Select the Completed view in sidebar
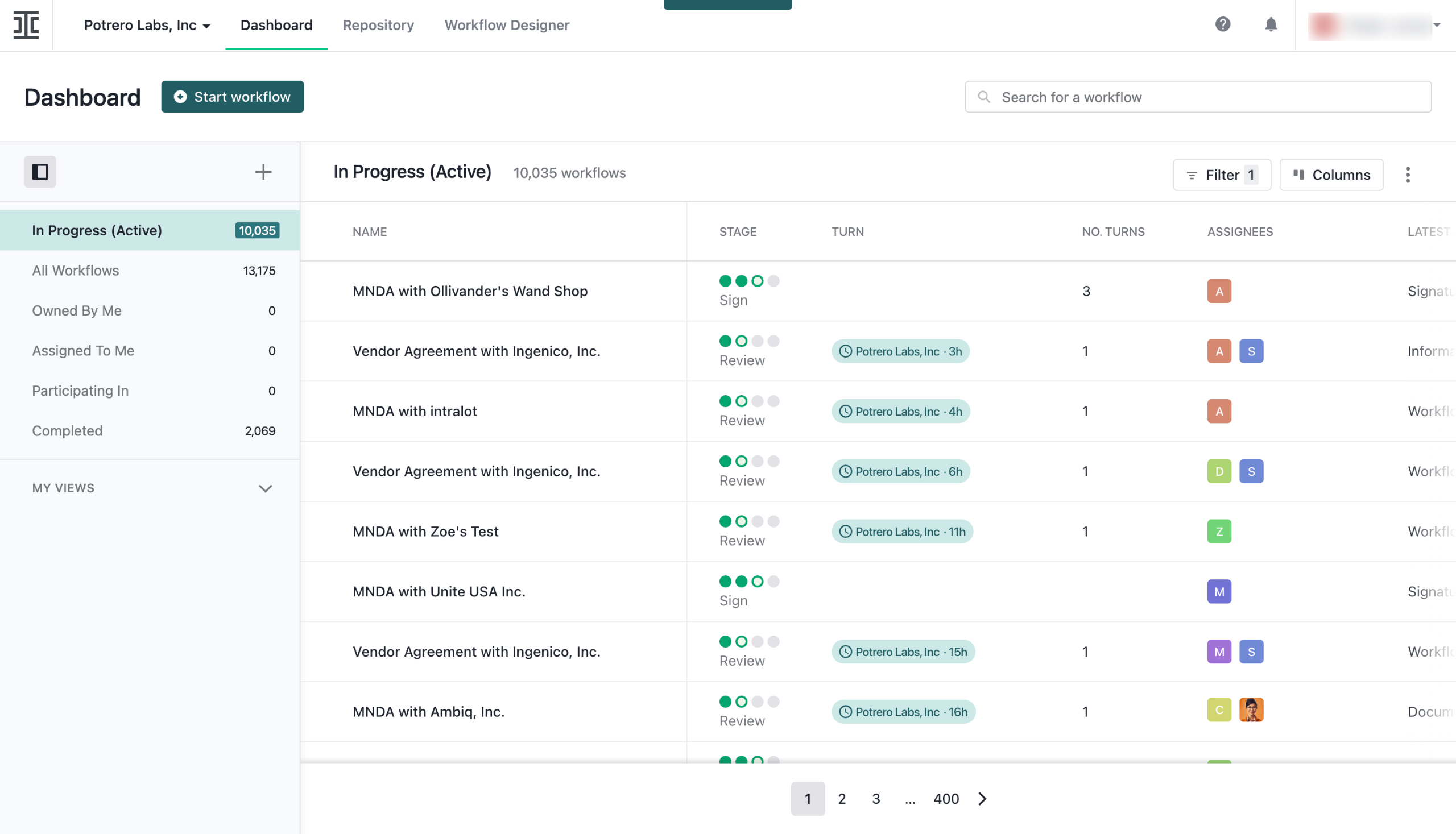Image resolution: width=1456 pixels, height=834 pixels. pos(67,430)
